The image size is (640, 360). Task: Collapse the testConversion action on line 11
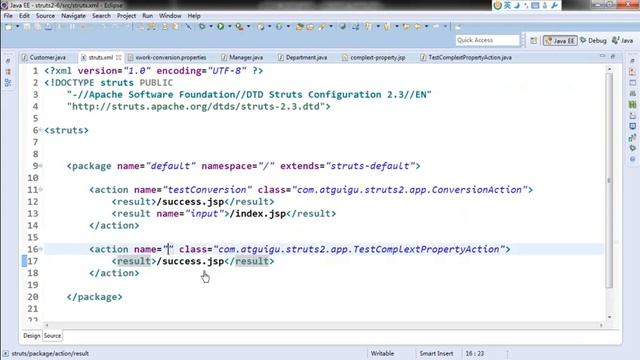(x=41, y=189)
